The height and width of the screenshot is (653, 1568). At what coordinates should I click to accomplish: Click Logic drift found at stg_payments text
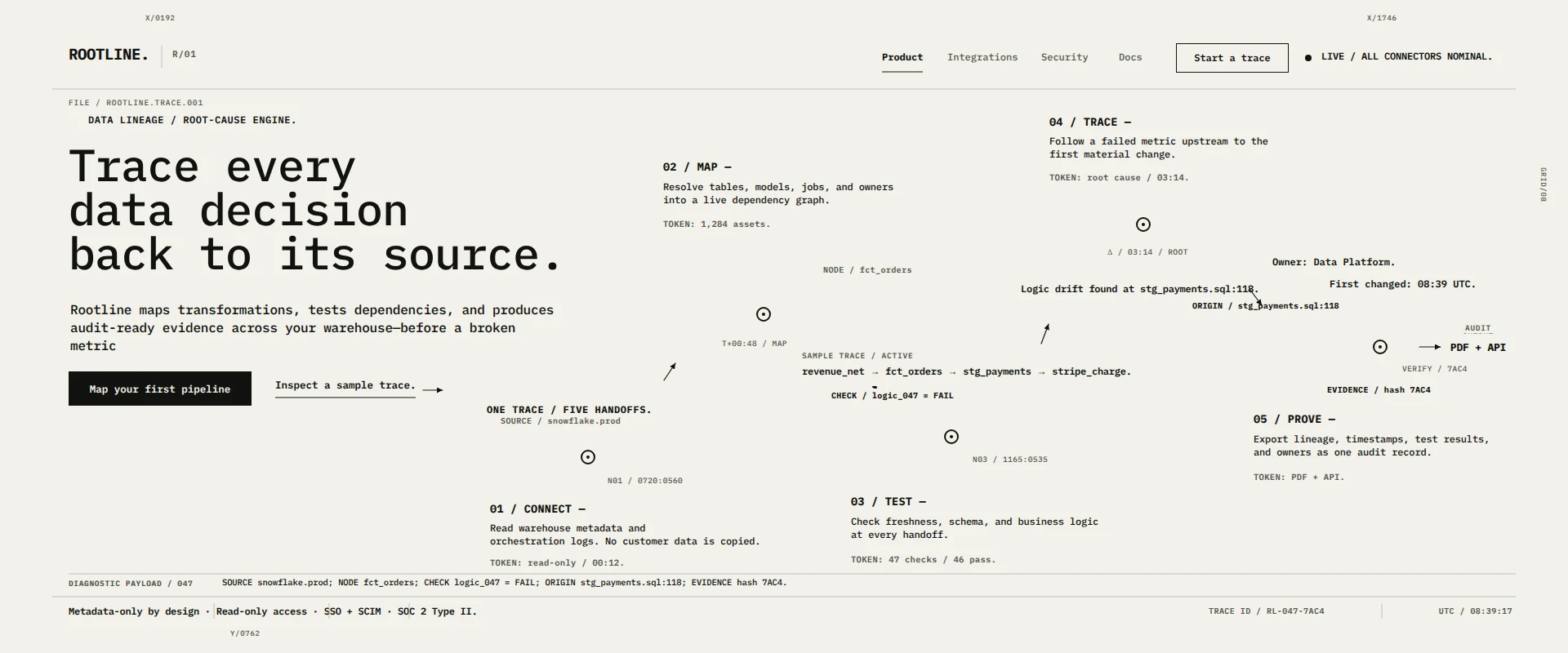[1140, 289]
